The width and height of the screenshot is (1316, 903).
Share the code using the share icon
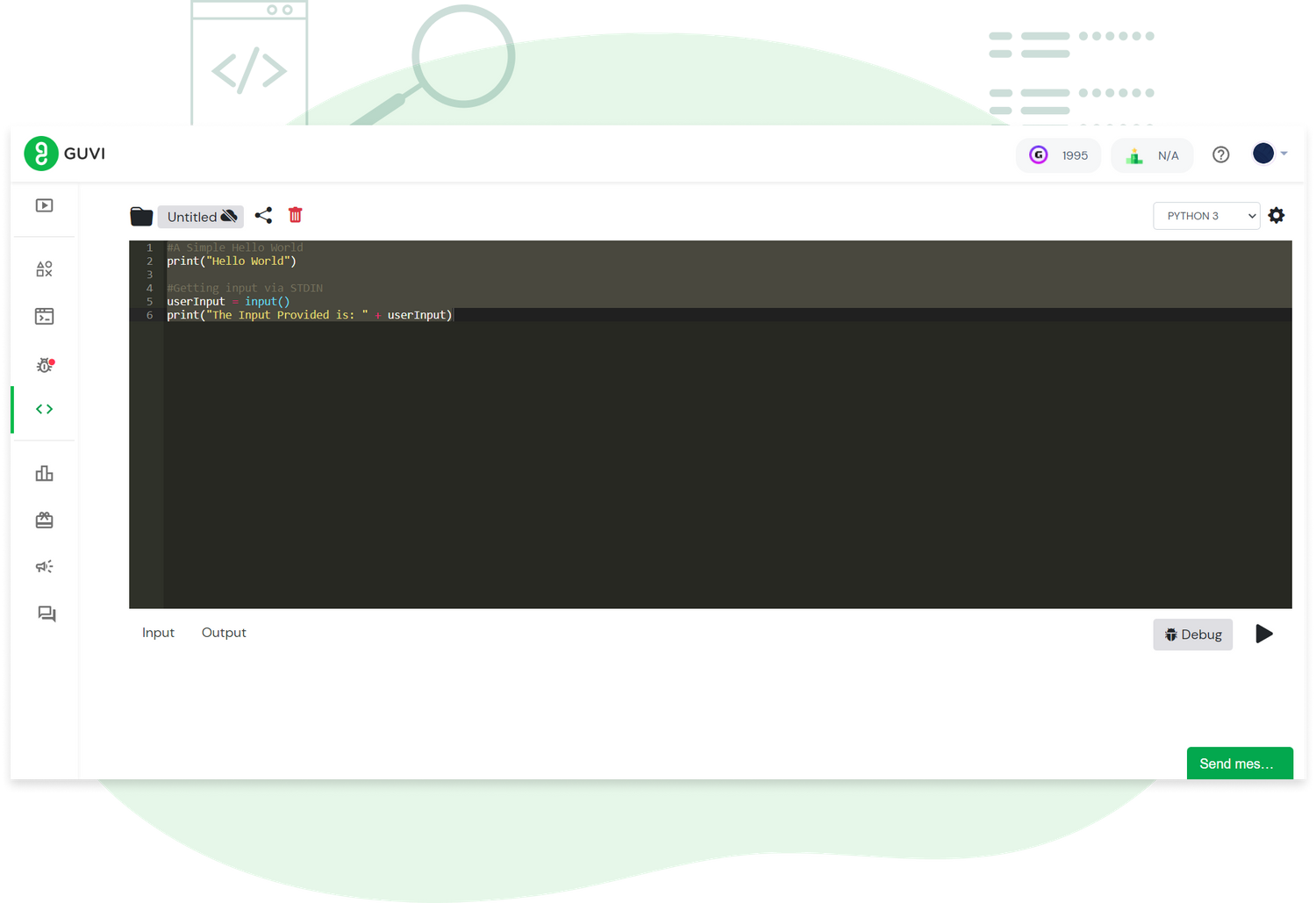[263, 215]
